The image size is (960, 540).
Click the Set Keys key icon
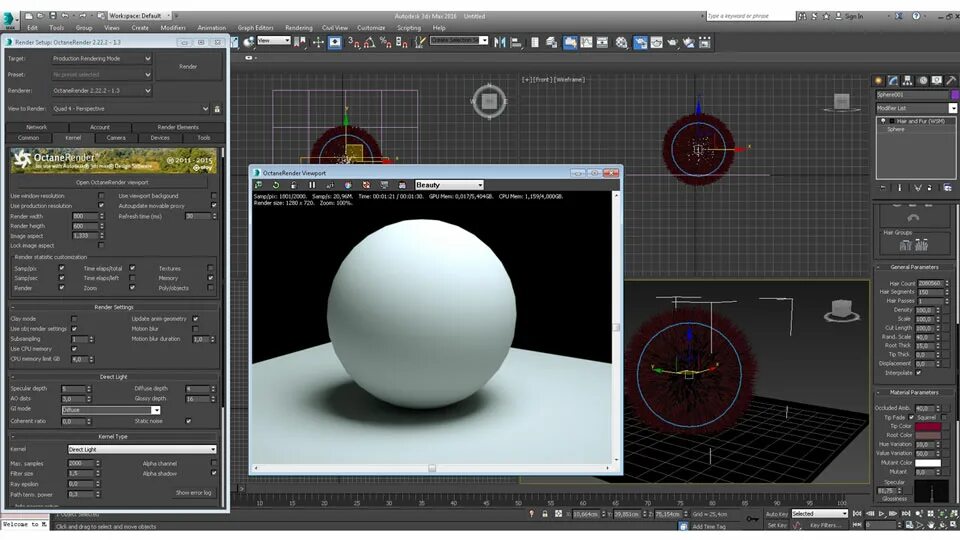[752, 519]
